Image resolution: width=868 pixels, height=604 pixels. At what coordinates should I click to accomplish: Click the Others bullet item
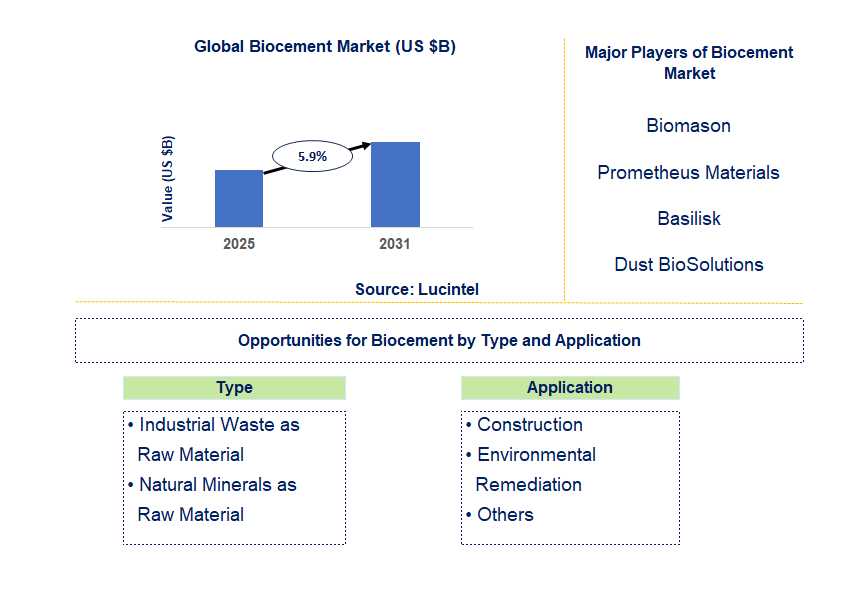coord(499,514)
